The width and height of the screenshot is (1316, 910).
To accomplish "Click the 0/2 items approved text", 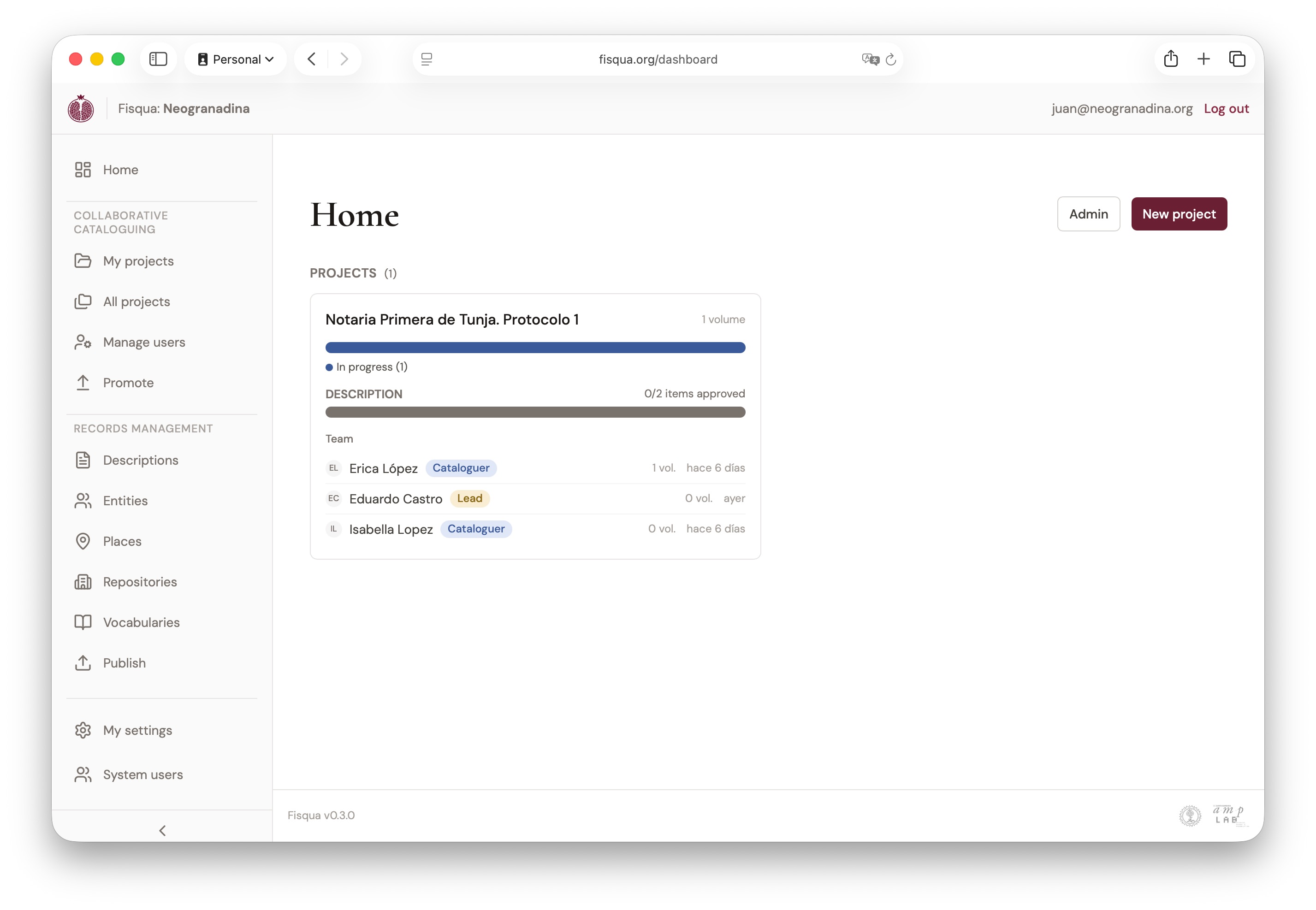I will (x=694, y=393).
